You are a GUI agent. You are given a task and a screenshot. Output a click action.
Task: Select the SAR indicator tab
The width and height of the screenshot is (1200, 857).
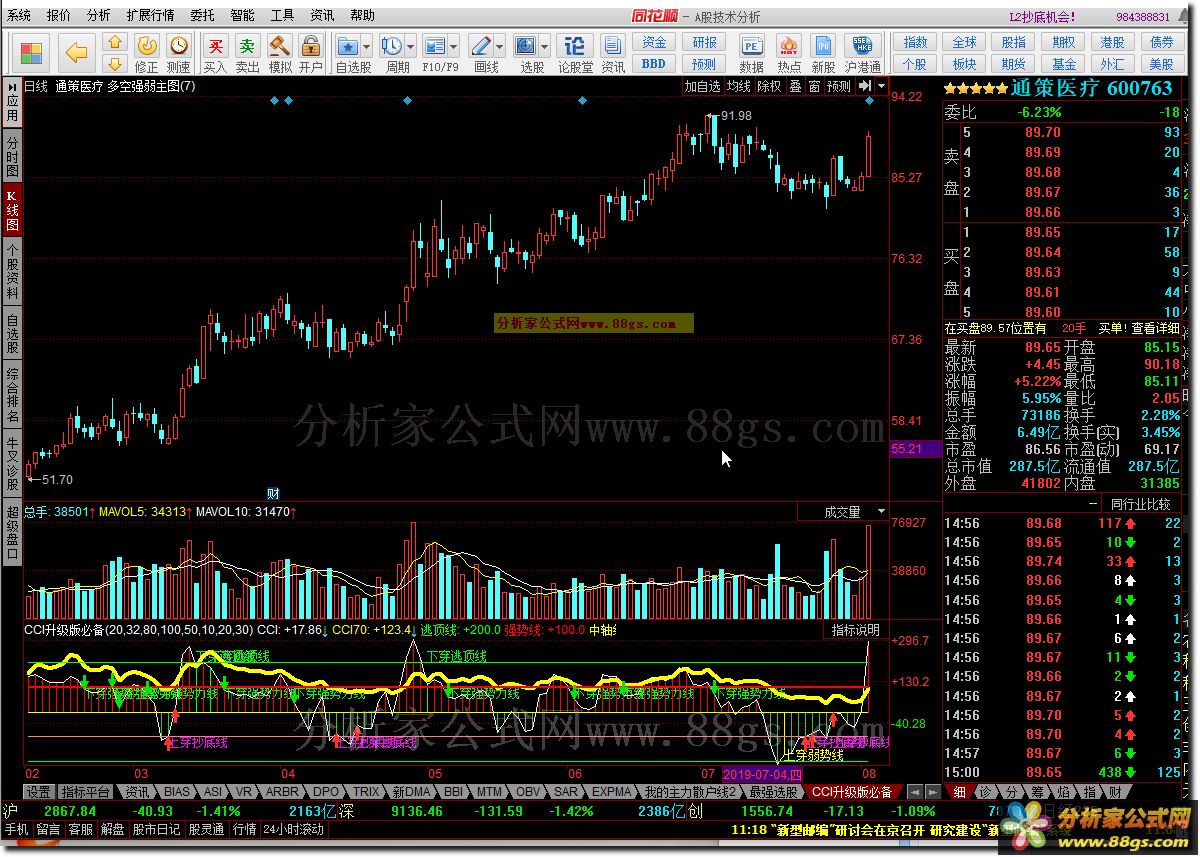click(567, 791)
